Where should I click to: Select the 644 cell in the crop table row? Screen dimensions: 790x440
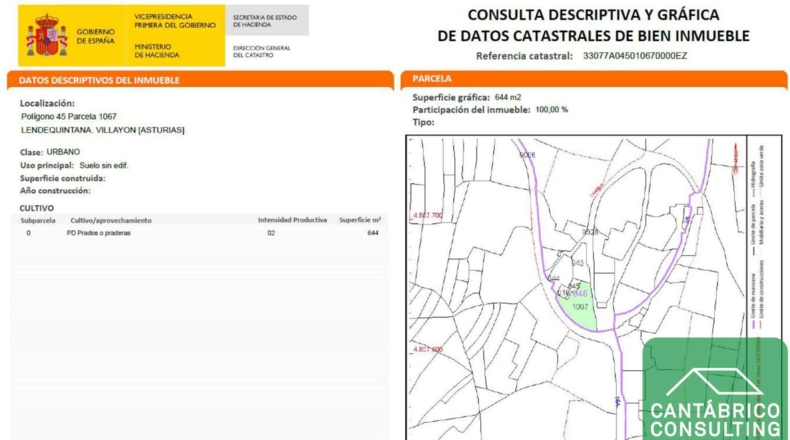click(373, 233)
